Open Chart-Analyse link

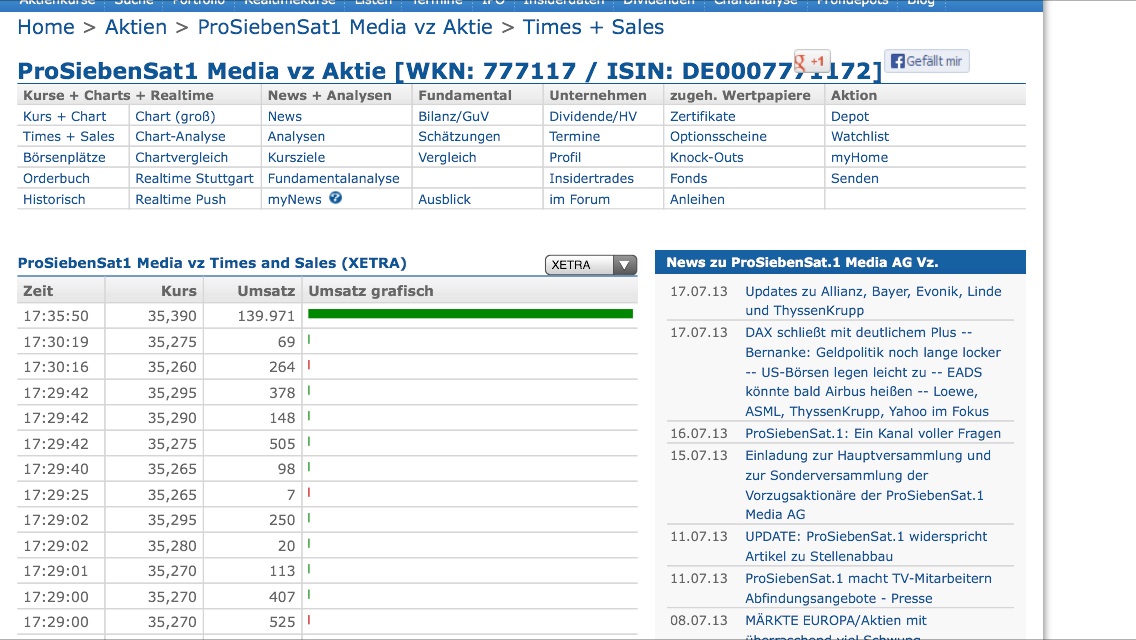pyautogui.click(x=180, y=136)
